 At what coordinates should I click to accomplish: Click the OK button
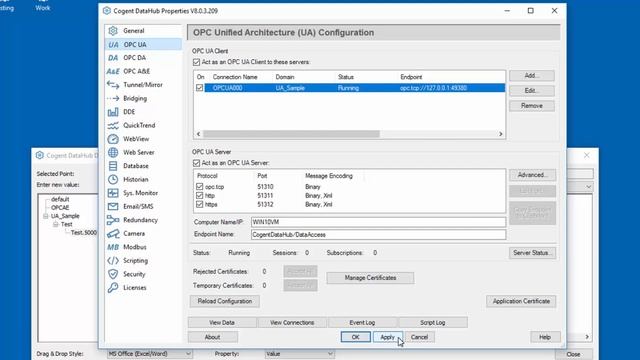356,337
